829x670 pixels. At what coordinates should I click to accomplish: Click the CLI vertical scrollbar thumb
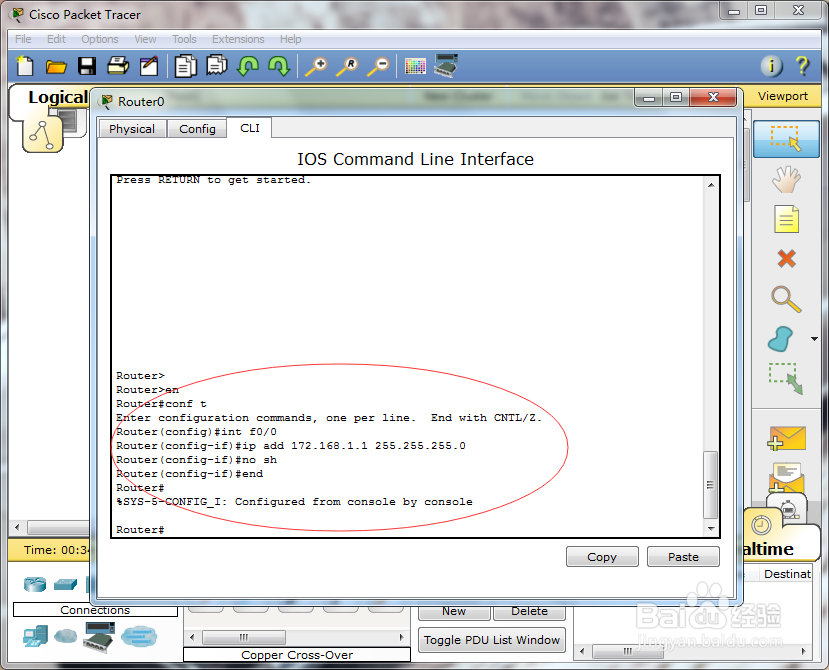711,484
